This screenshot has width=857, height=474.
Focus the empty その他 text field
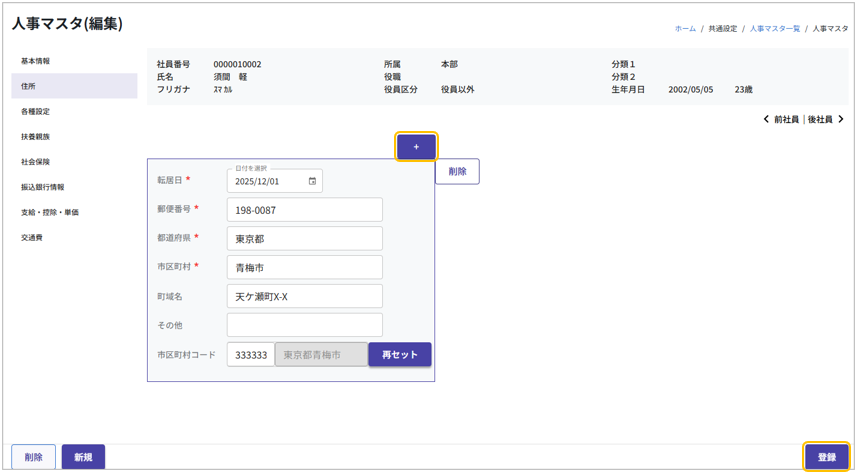304,325
